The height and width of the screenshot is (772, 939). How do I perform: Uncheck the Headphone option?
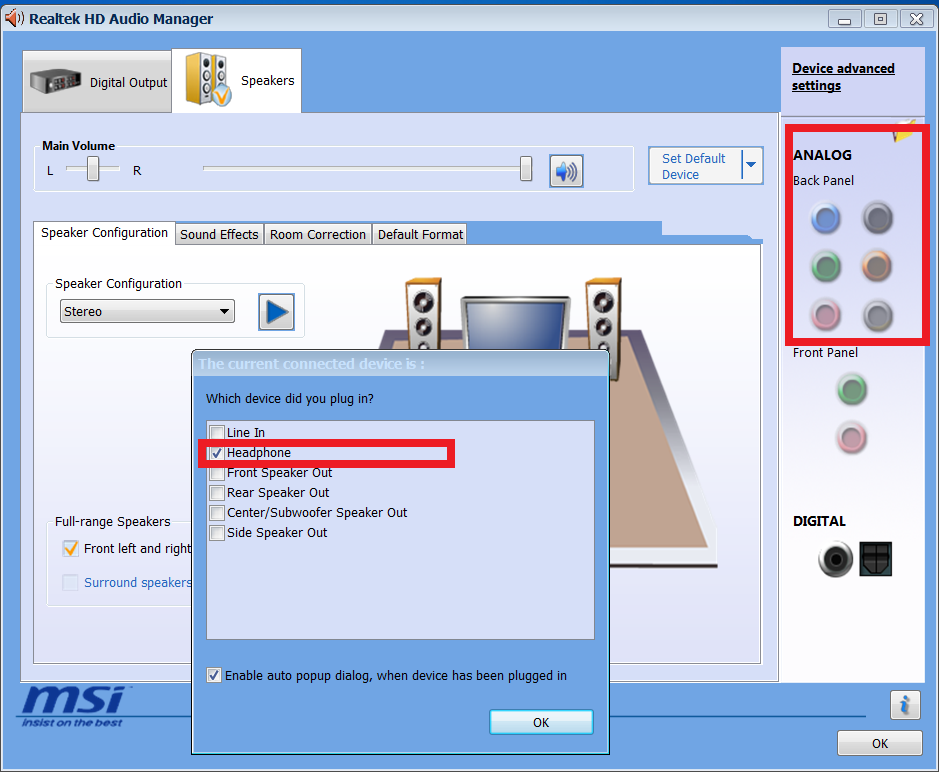[217, 453]
